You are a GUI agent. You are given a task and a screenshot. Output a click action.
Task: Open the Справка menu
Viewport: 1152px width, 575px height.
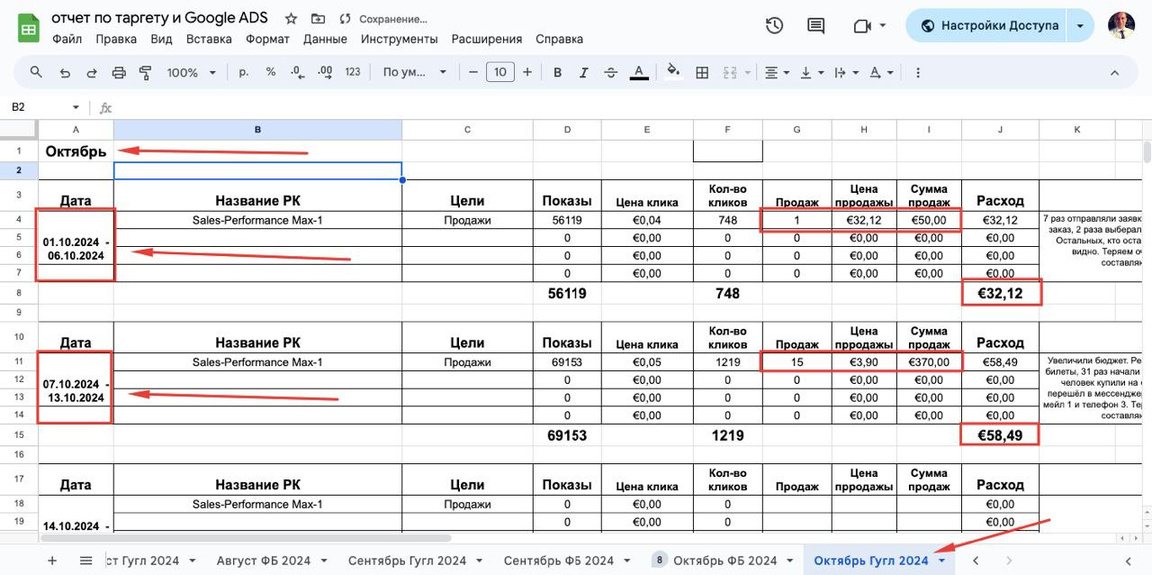tap(559, 39)
